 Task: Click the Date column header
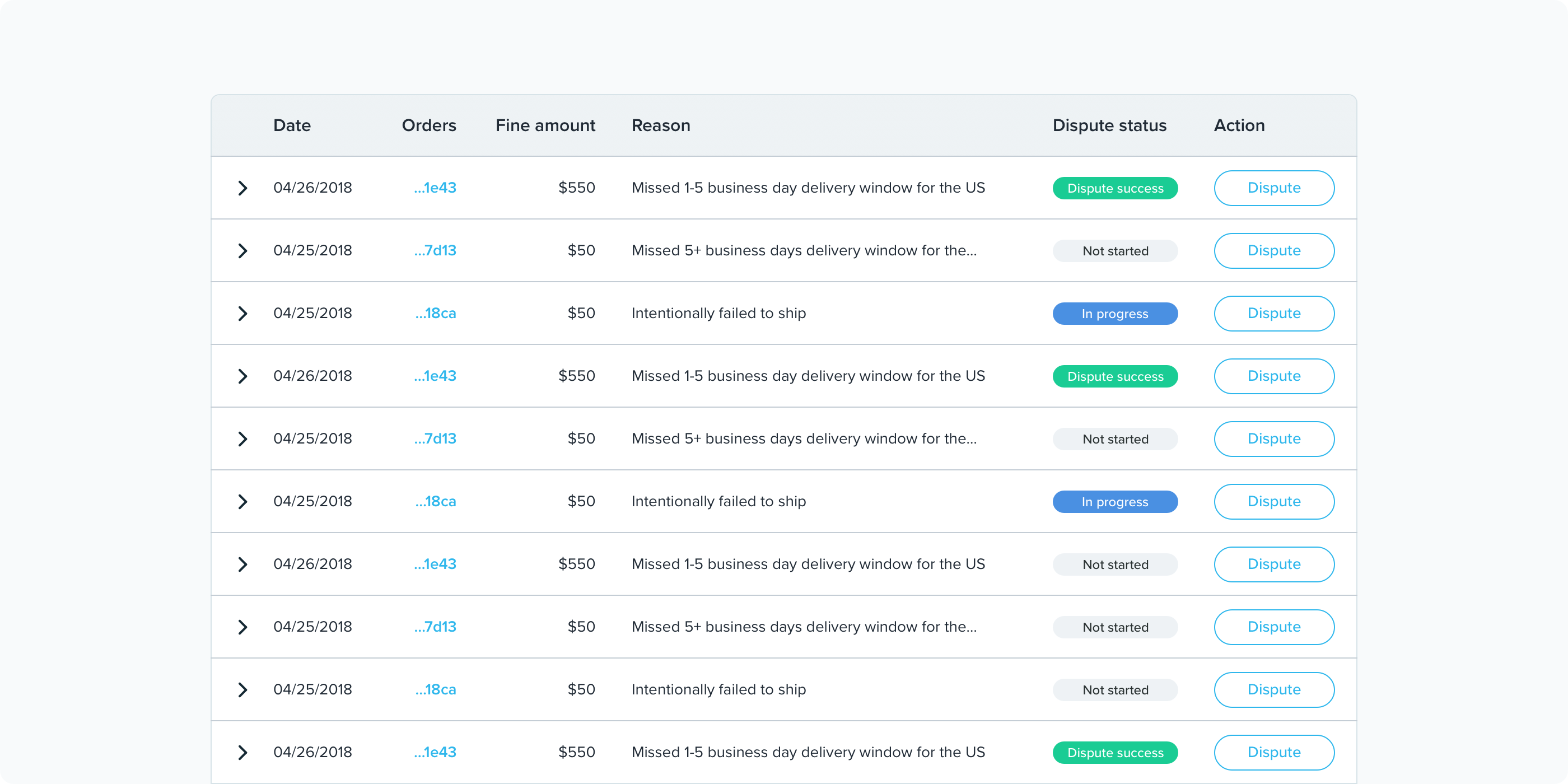tap(292, 125)
